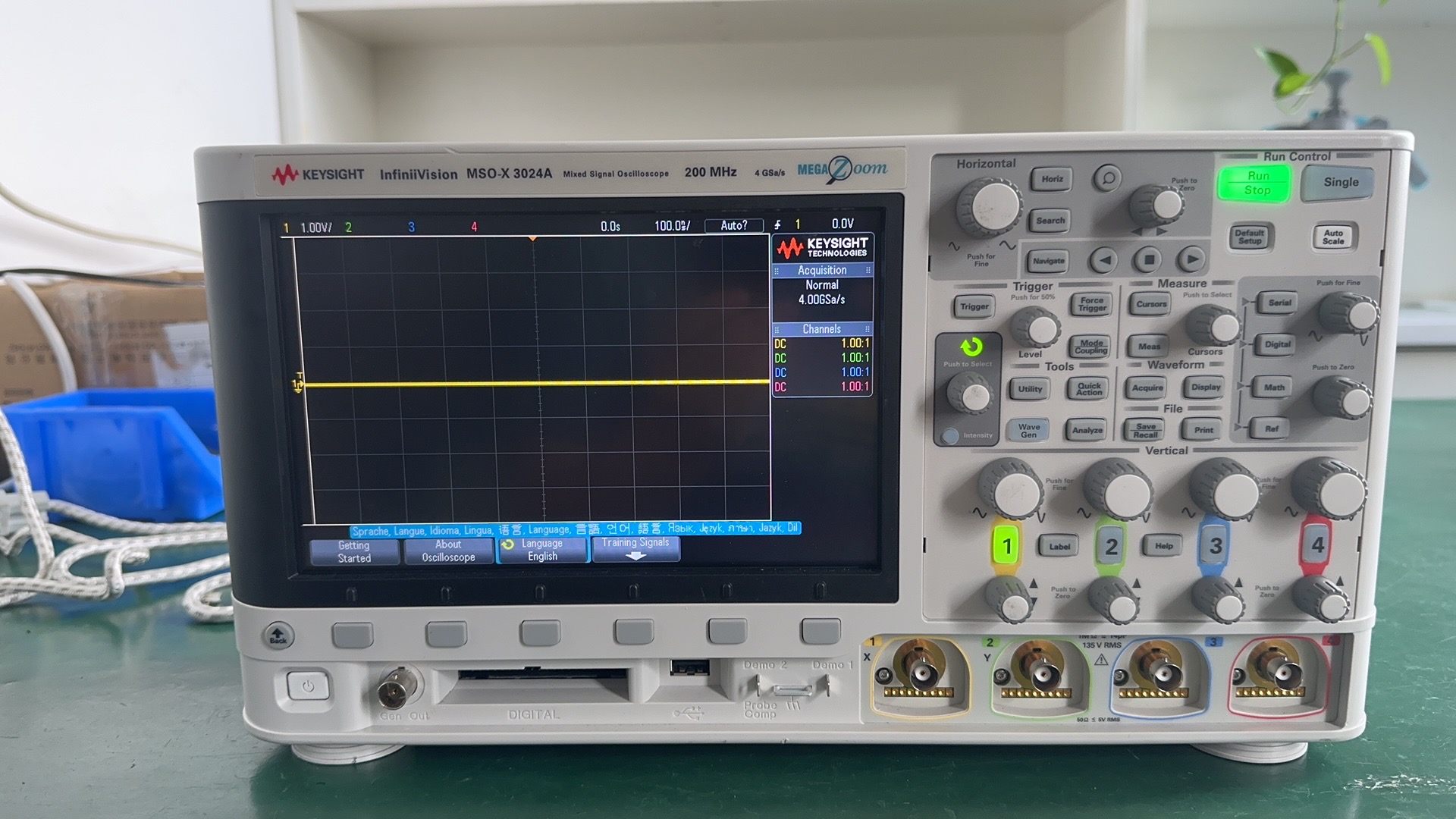Click the orange trigger time reference marker
This screenshot has width=1456, height=819.
(533, 239)
